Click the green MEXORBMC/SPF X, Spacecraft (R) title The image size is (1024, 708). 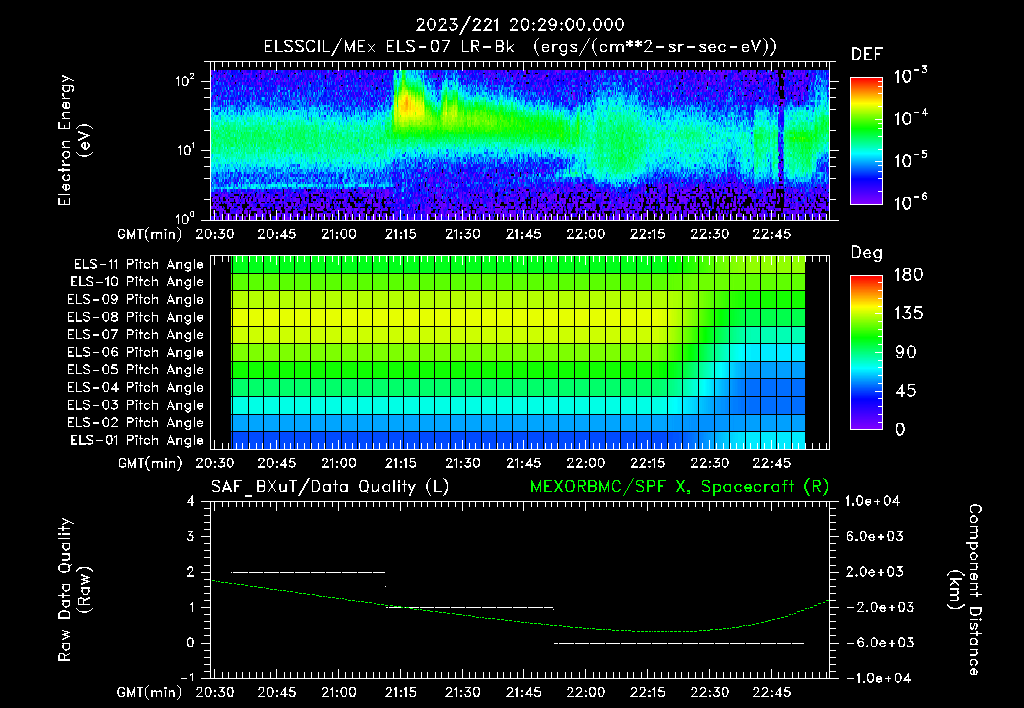(679, 487)
